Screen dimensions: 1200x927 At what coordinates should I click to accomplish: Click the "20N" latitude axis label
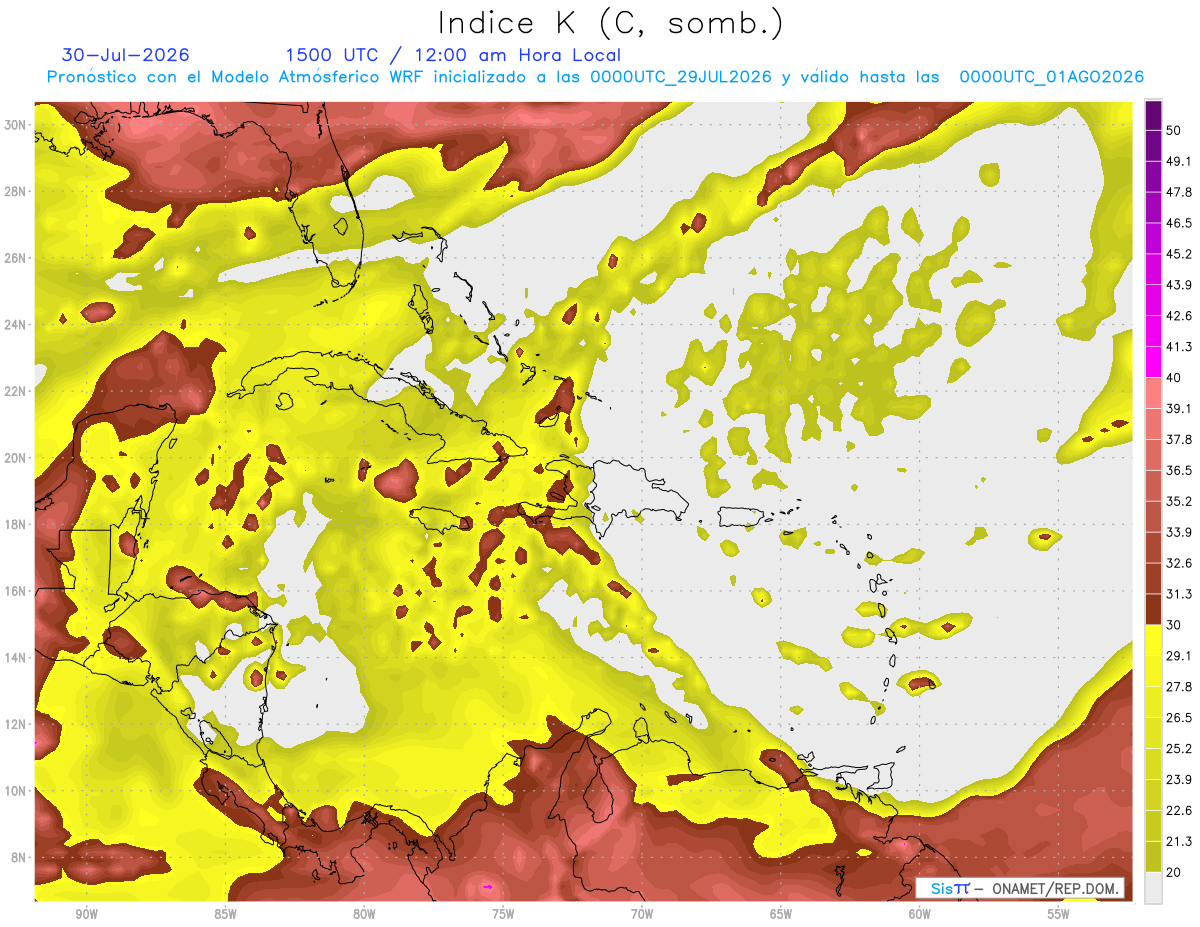(x=15, y=458)
